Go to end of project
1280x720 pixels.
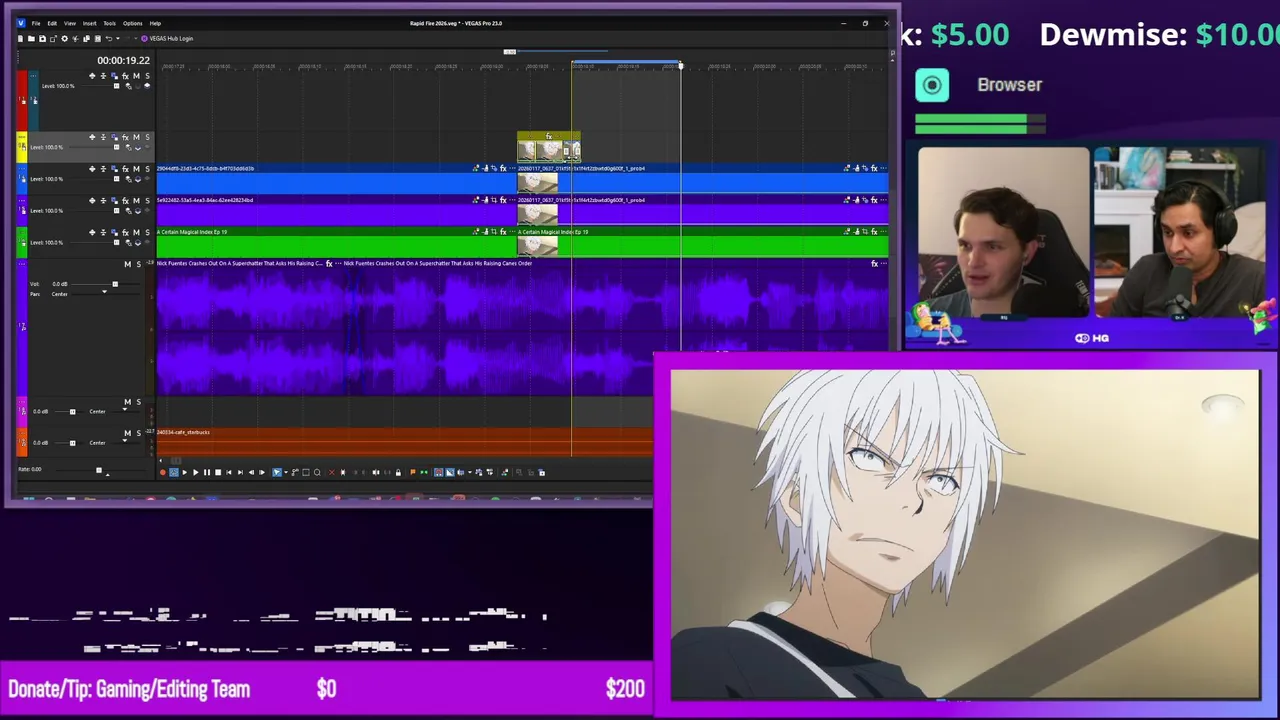coord(240,472)
